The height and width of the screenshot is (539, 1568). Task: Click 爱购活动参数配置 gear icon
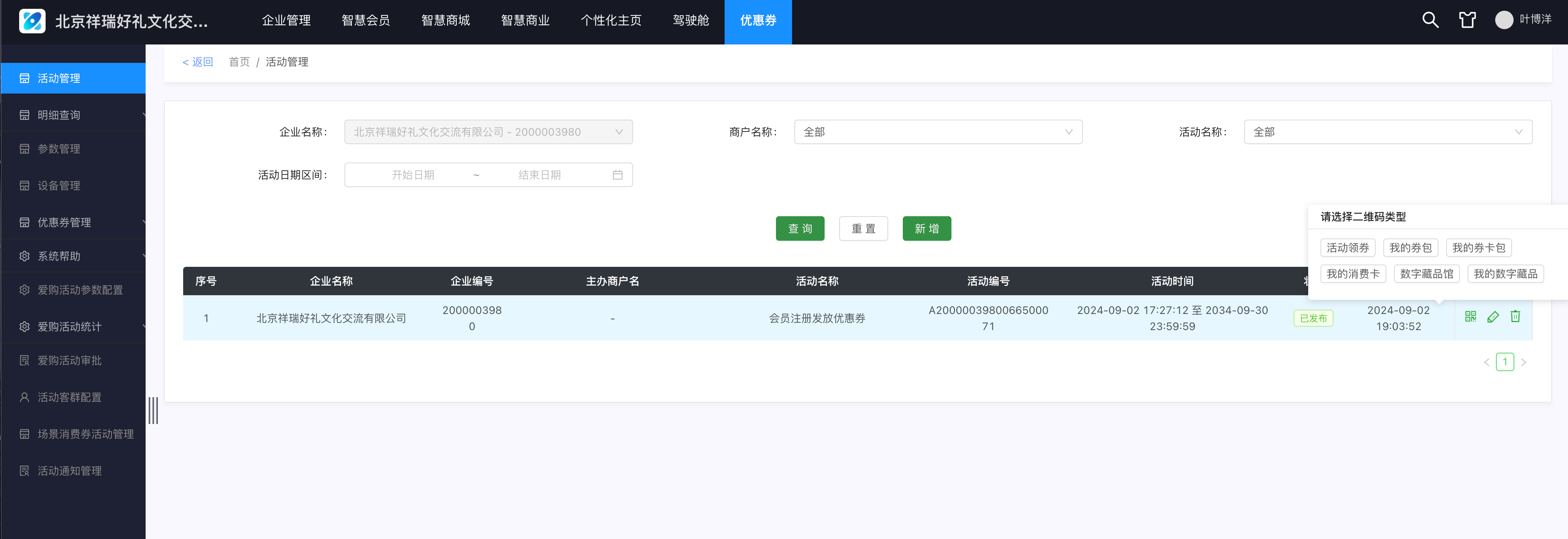pos(25,290)
